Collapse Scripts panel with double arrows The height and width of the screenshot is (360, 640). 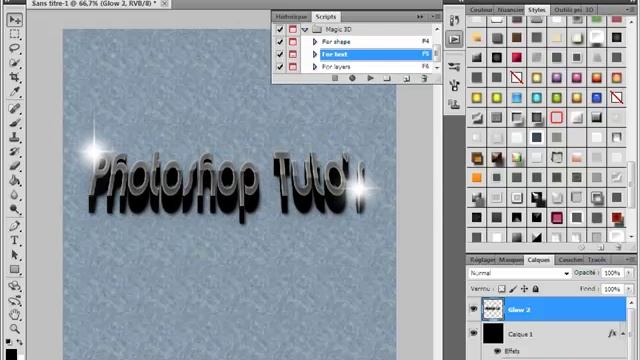click(420, 17)
